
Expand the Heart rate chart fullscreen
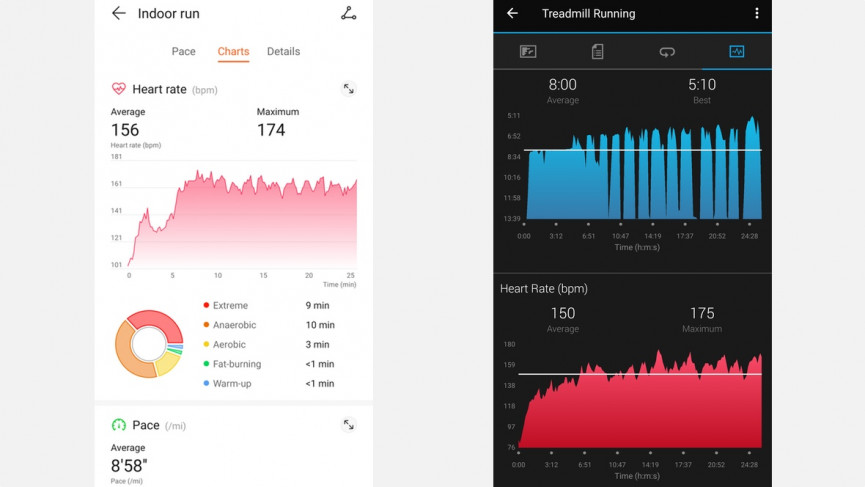[x=348, y=89]
